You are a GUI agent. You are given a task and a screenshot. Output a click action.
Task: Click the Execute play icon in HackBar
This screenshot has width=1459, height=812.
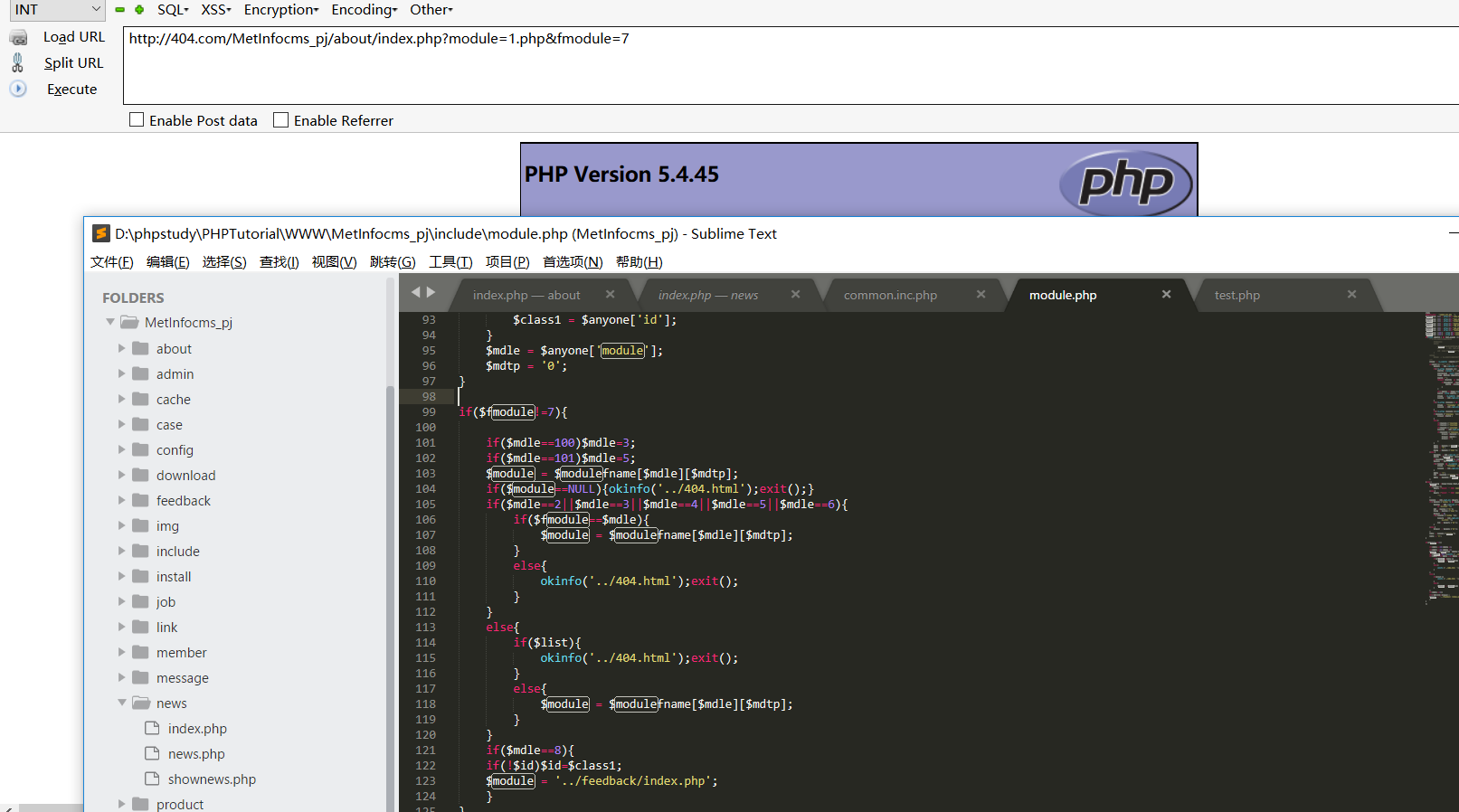click(18, 89)
